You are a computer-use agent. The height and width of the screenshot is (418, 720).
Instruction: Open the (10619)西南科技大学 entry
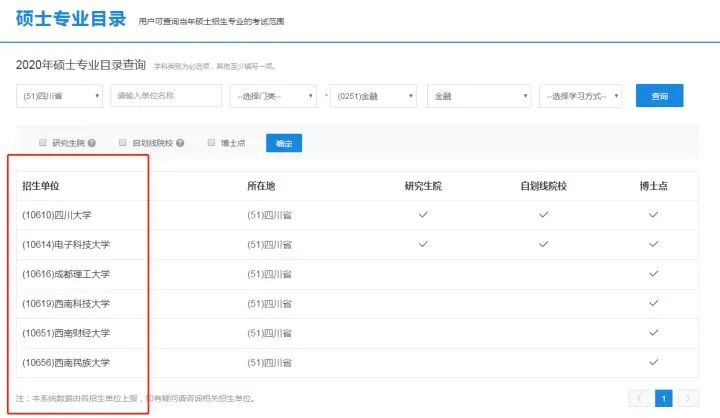[66, 304]
